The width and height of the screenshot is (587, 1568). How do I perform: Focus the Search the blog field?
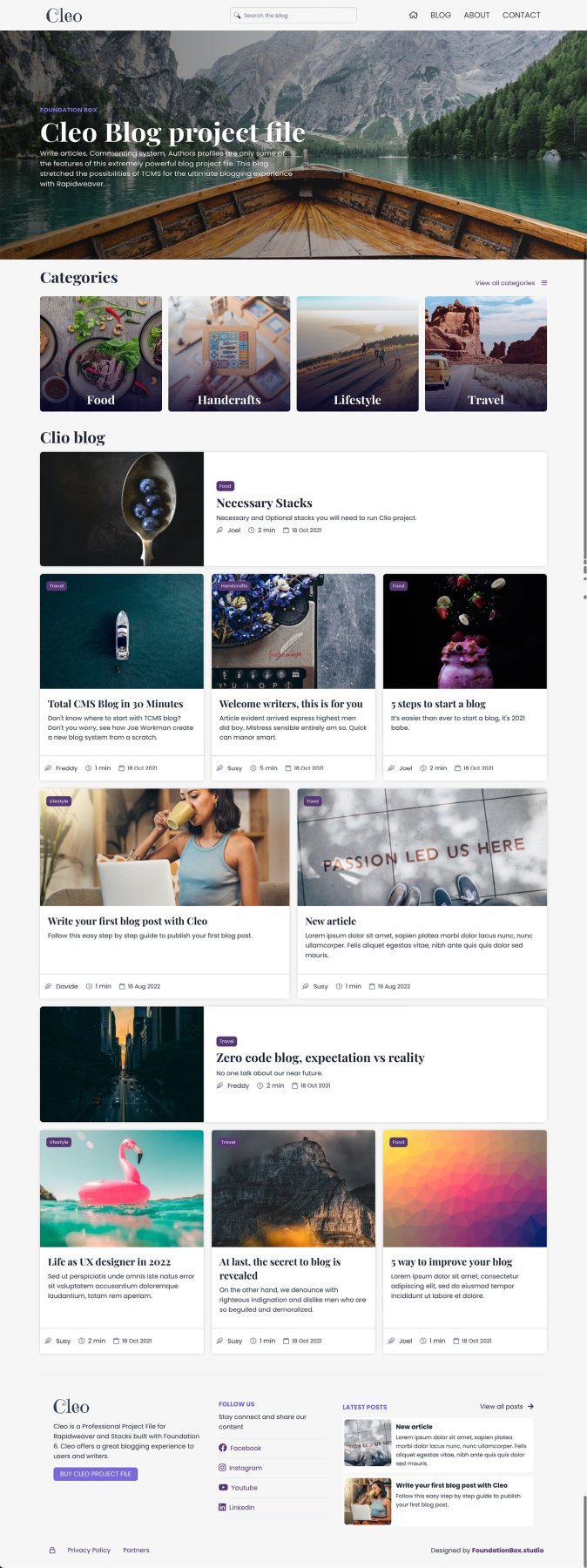coord(293,15)
